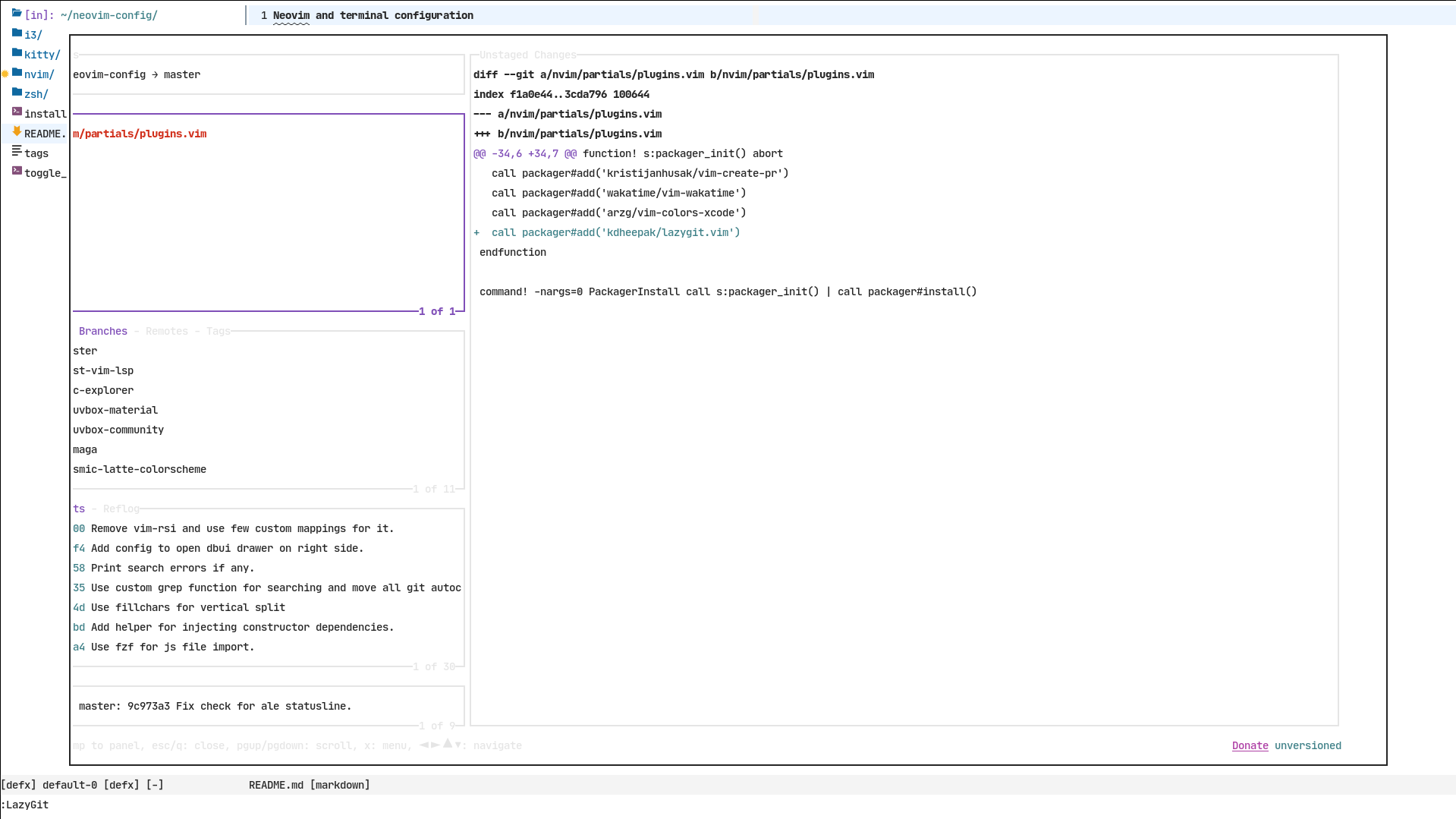Click the index f1a0e44..3cda796 line

coord(561,94)
